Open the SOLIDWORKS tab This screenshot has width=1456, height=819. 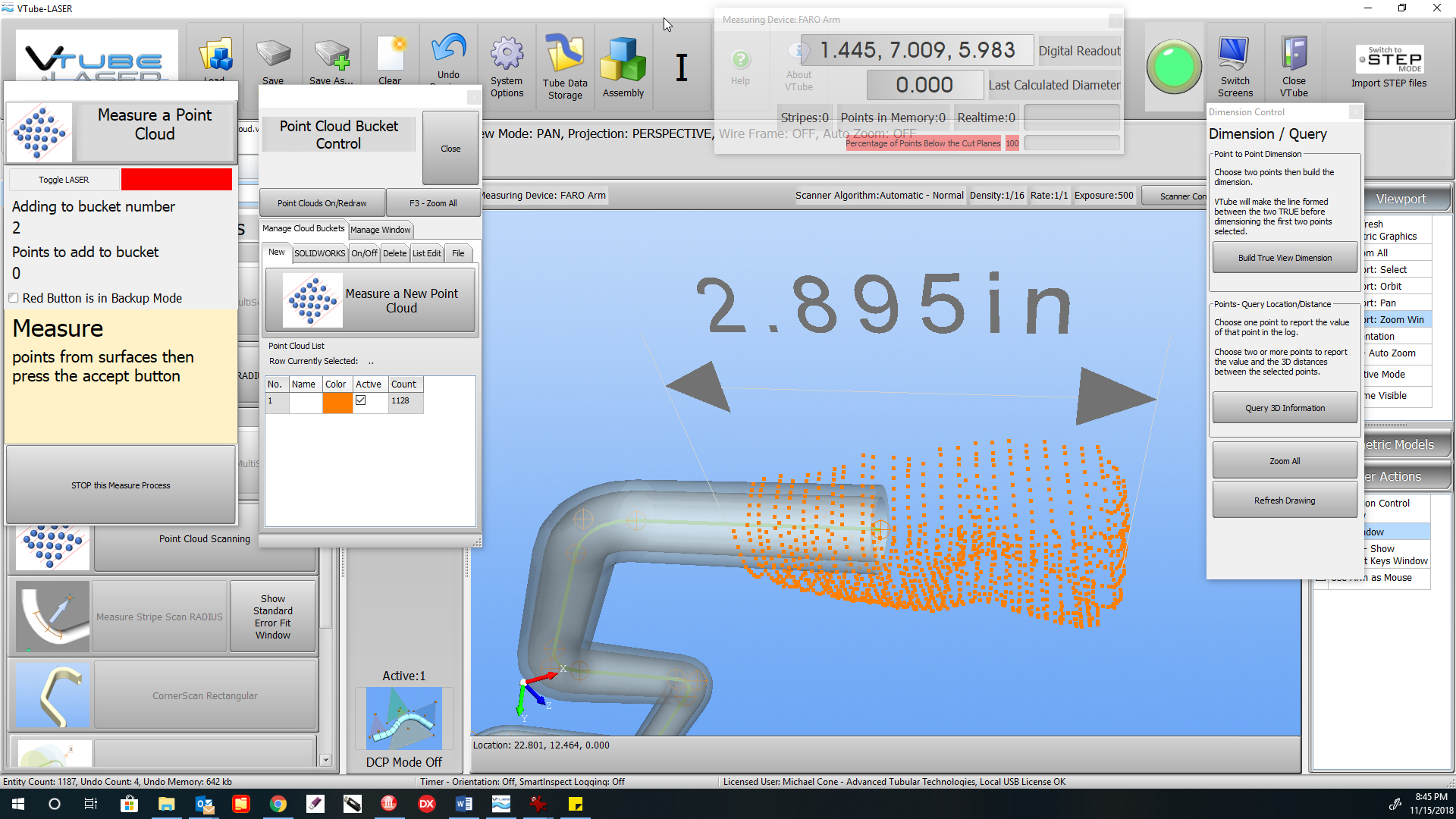click(x=319, y=253)
